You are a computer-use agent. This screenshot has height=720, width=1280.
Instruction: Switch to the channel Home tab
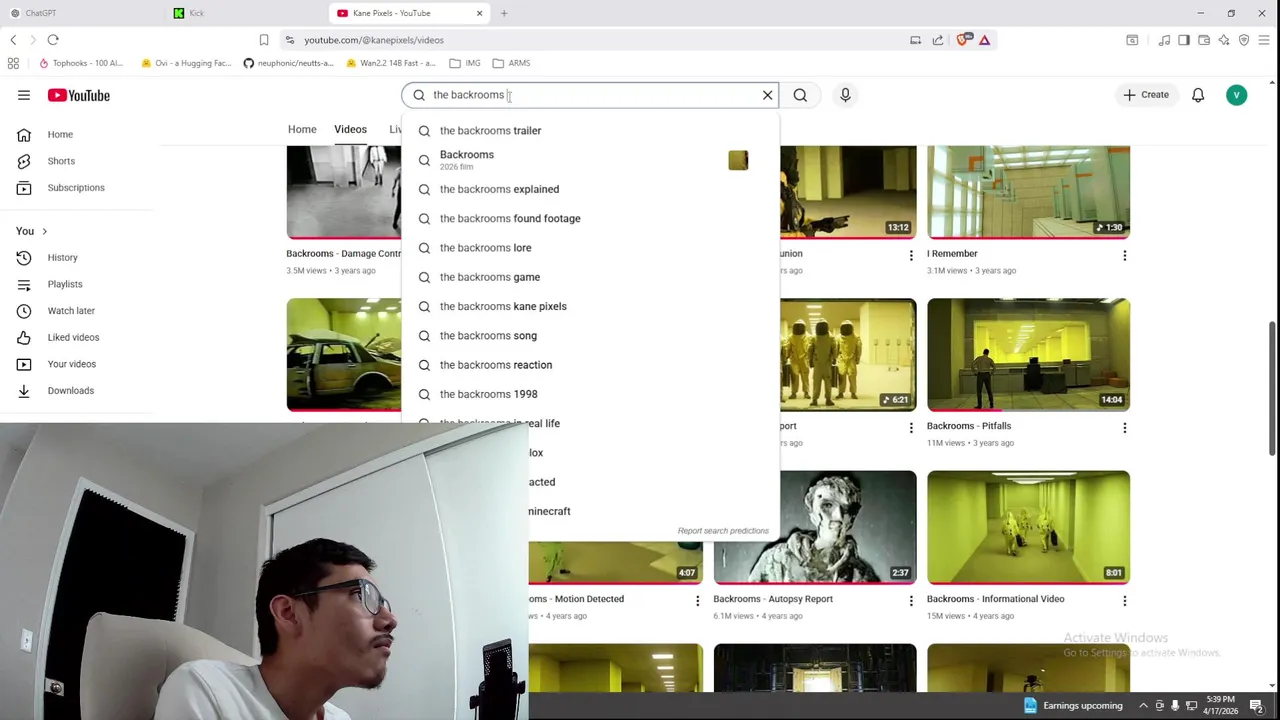[x=302, y=129]
